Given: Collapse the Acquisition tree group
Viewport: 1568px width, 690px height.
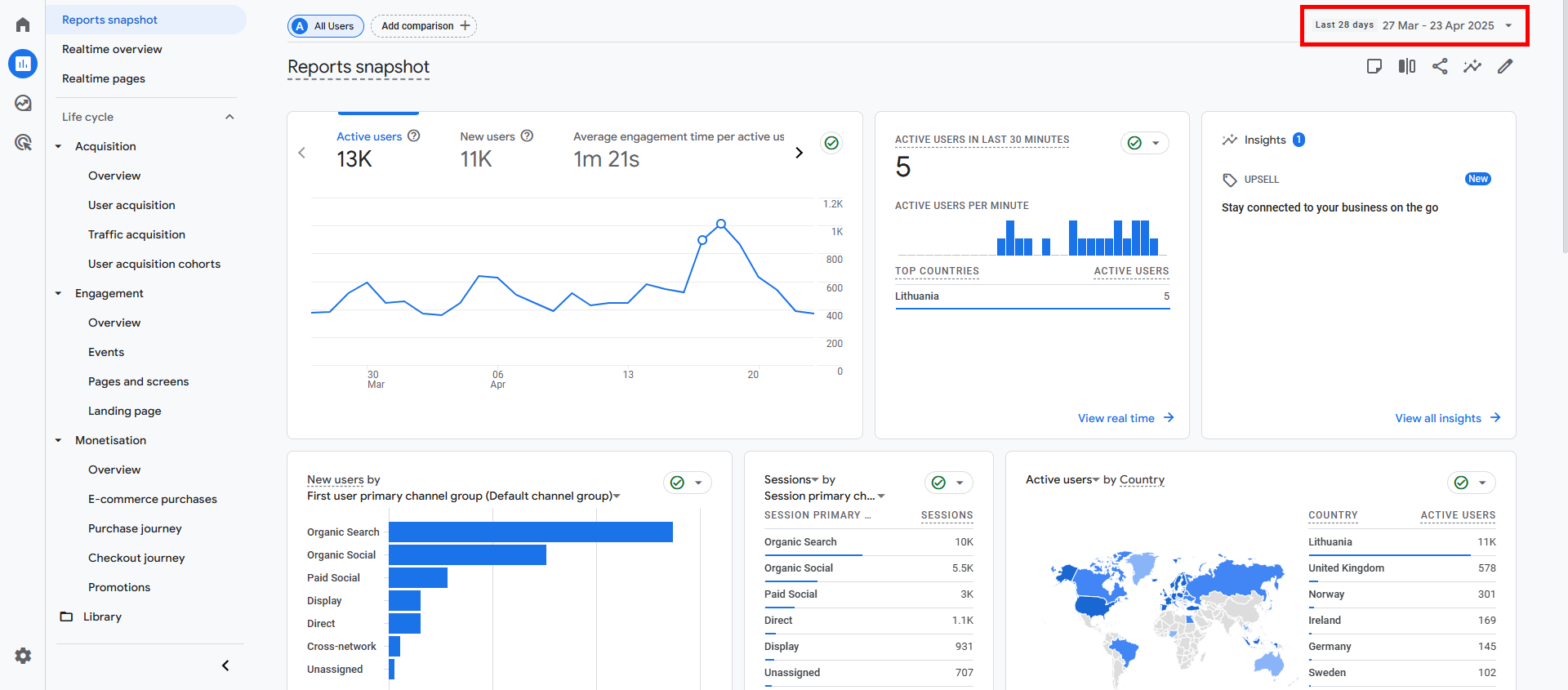Looking at the screenshot, I should pyautogui.click(x=59, y=146).
